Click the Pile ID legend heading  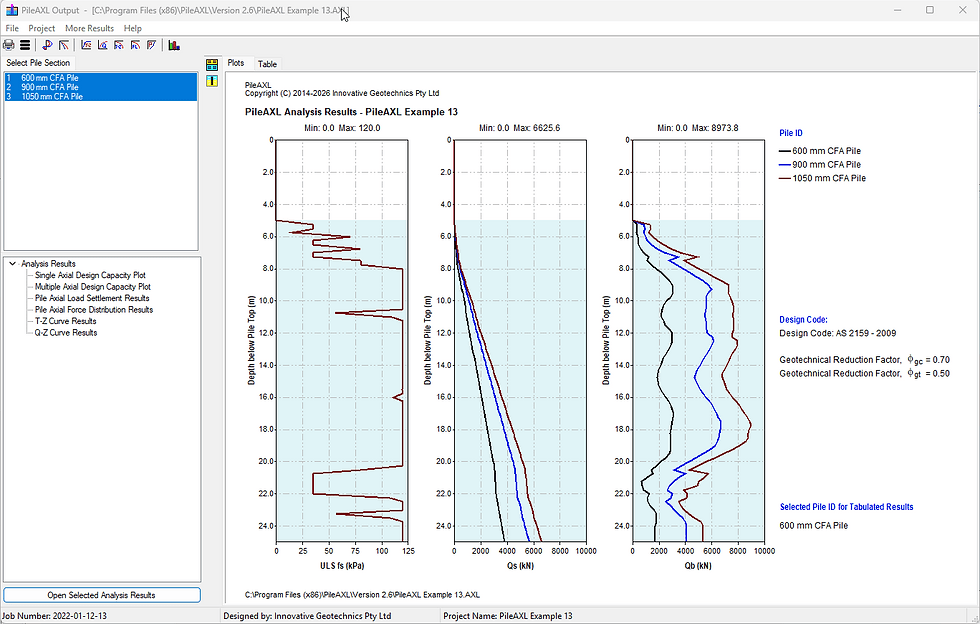click(791, 133)
